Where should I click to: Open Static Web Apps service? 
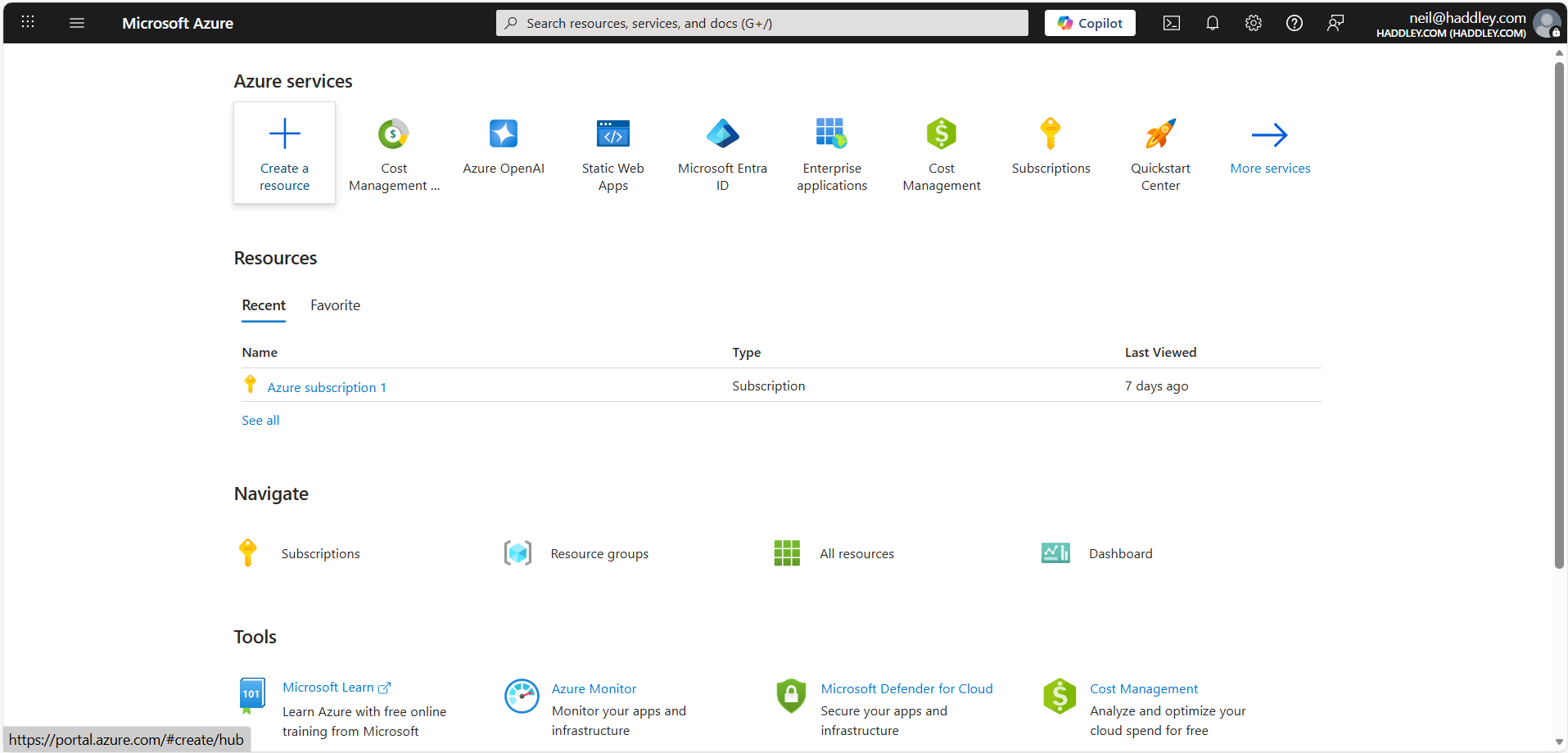(x=612, y=134)
